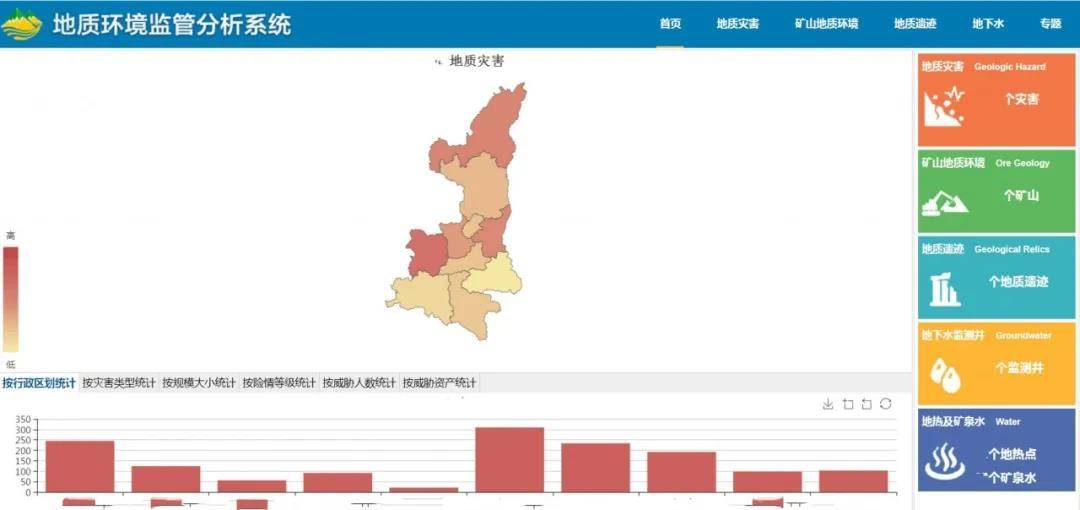Click the hot spring icon in Water card
Image resolution: width=1080 pixels, height=510 pixels.
[945, 462]
